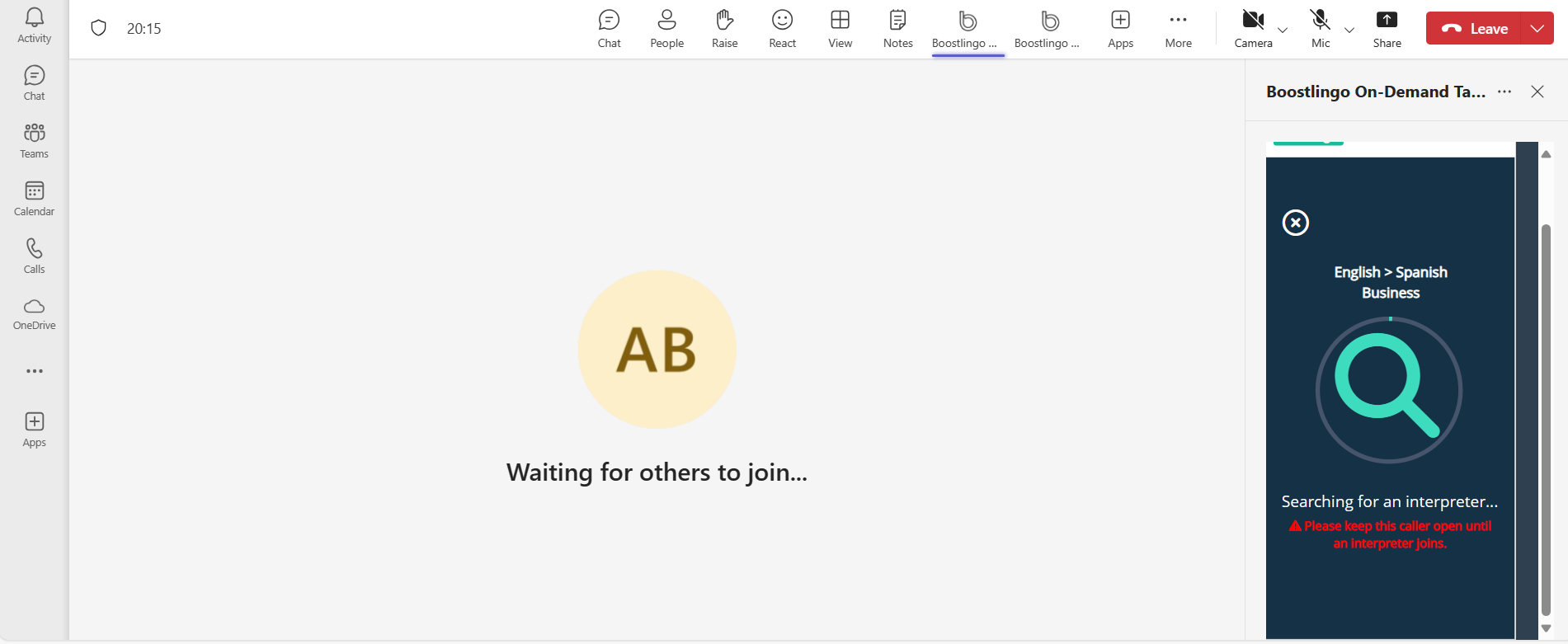Image resolution: width=1568 pixels, height=644 pixels.
Task: Click the Share screen icon
Action: click(x=1387, y=29)
